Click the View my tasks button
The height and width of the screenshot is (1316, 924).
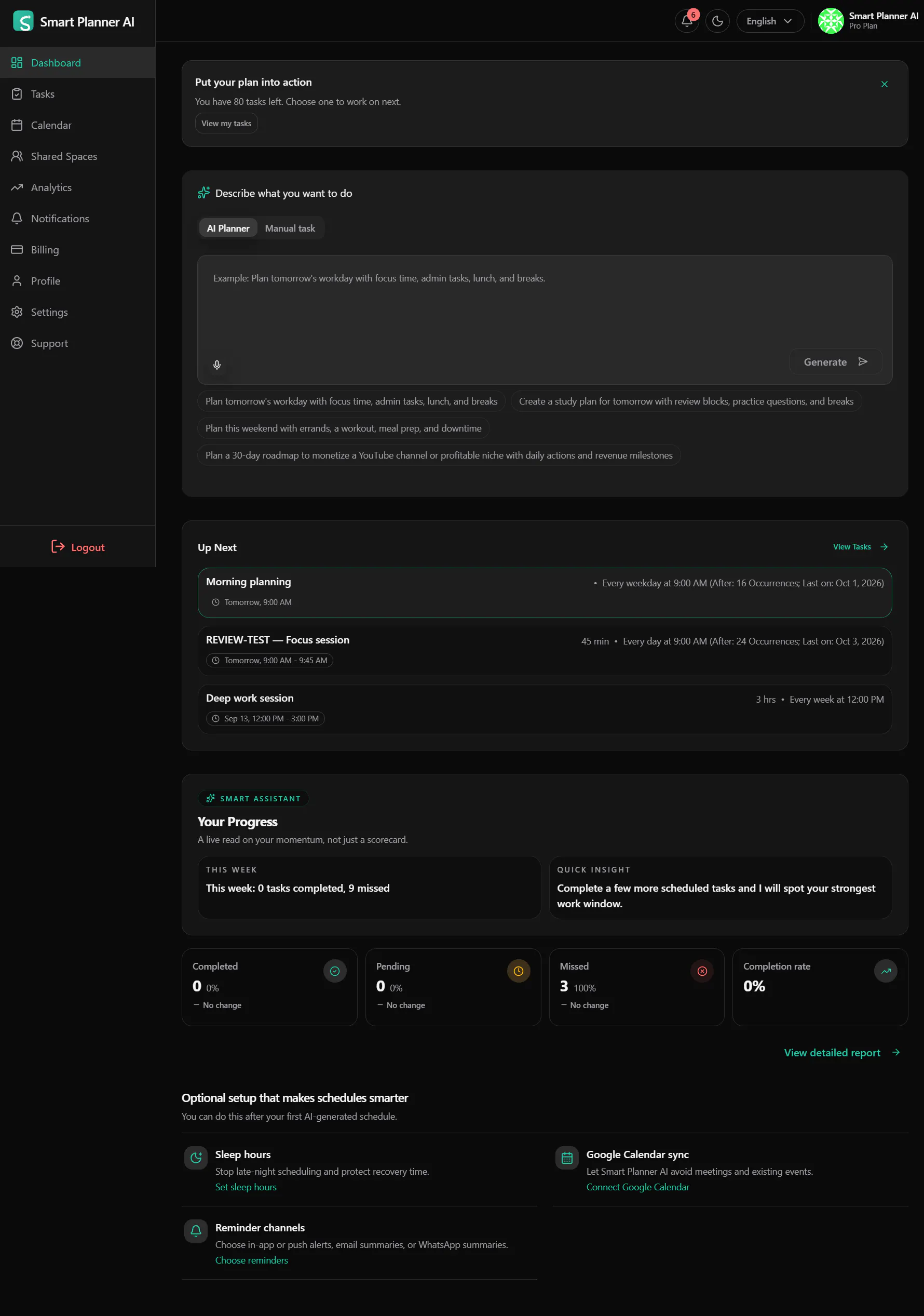(x=226, y=123)
